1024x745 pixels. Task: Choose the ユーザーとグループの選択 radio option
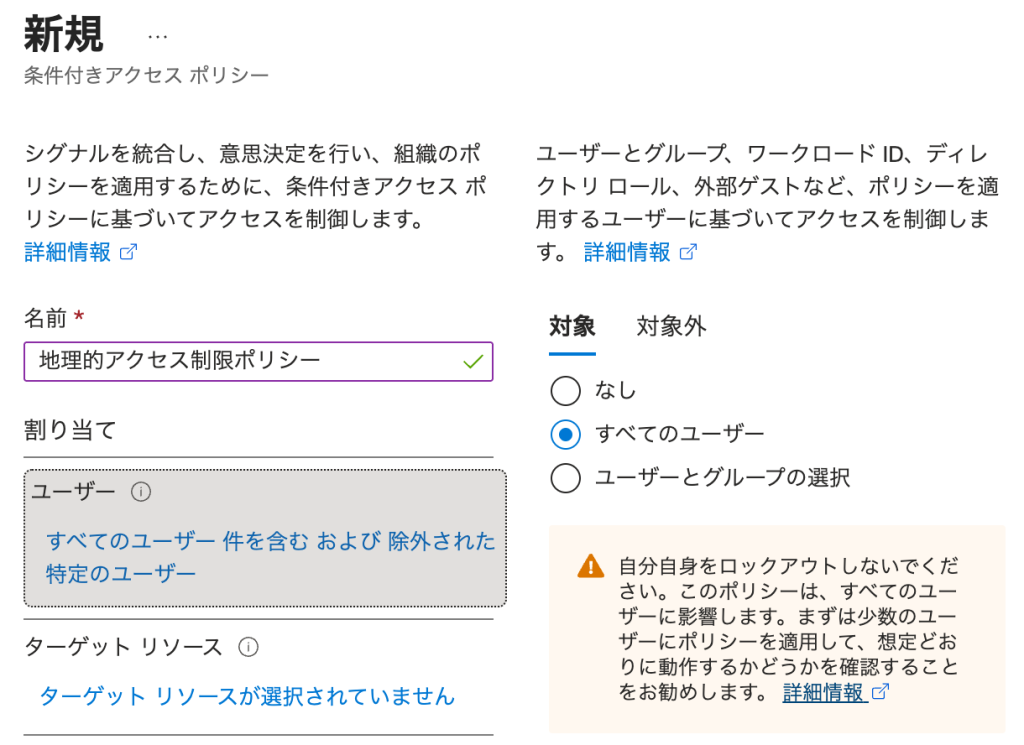[565, 478]
